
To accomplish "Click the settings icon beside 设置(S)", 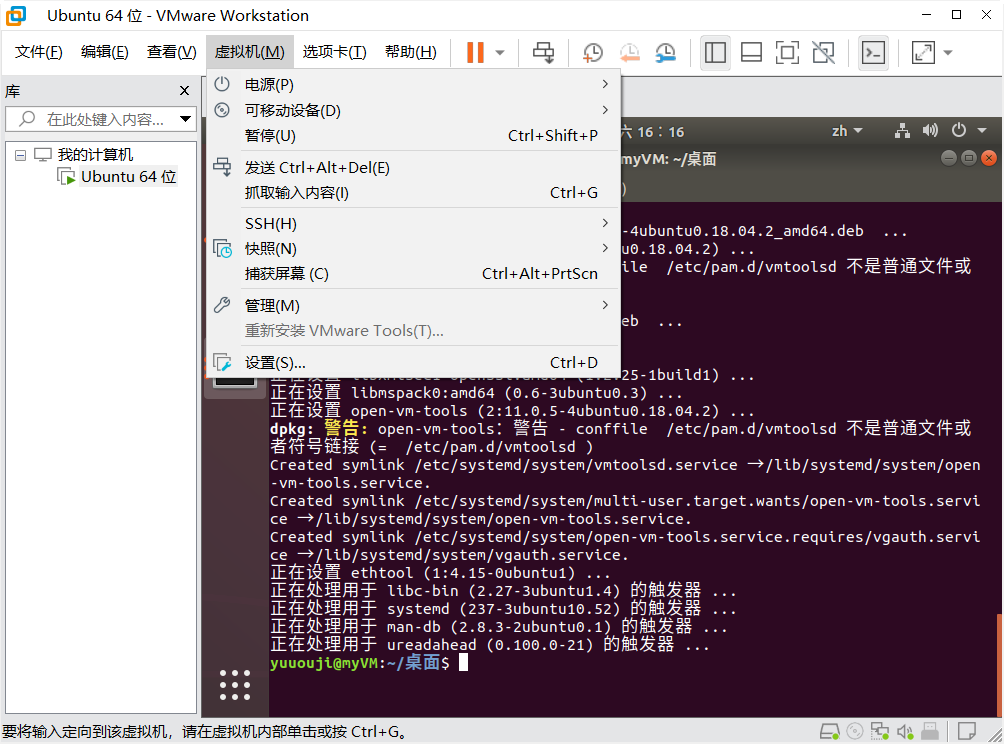I will pyautogui.click(x=222, y=362).
